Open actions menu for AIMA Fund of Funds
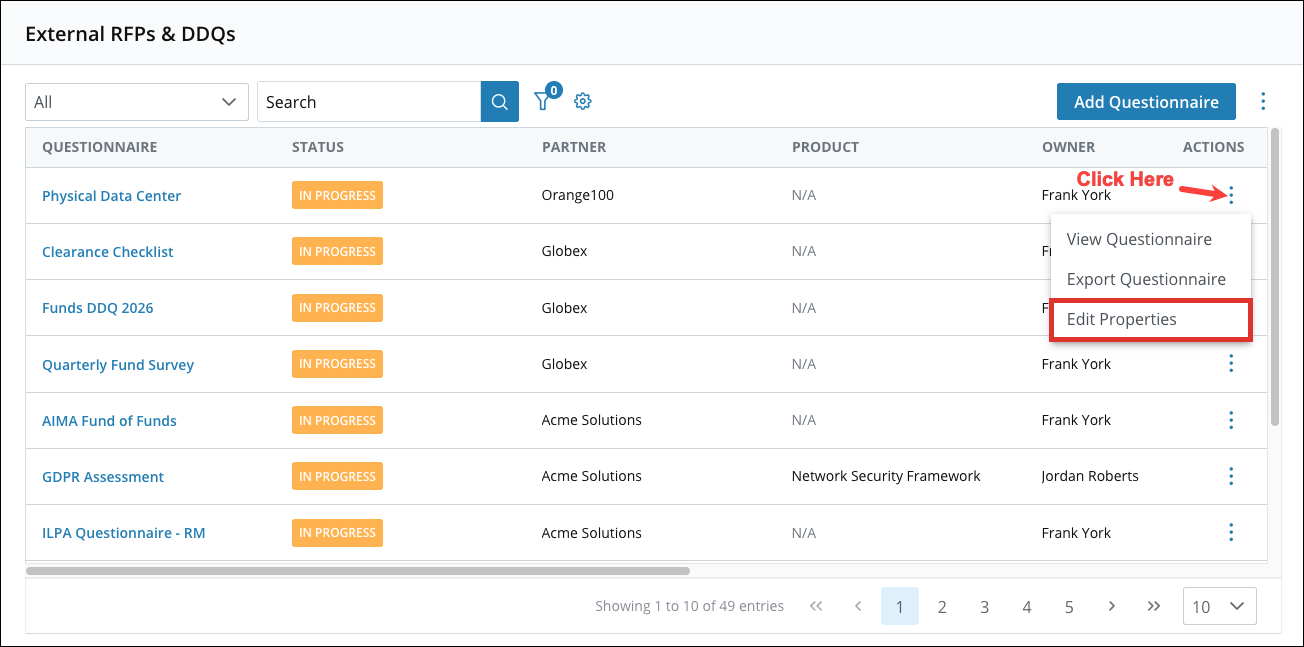Viewport: 1304px width, 647px height. click(x=1231, y=420)
